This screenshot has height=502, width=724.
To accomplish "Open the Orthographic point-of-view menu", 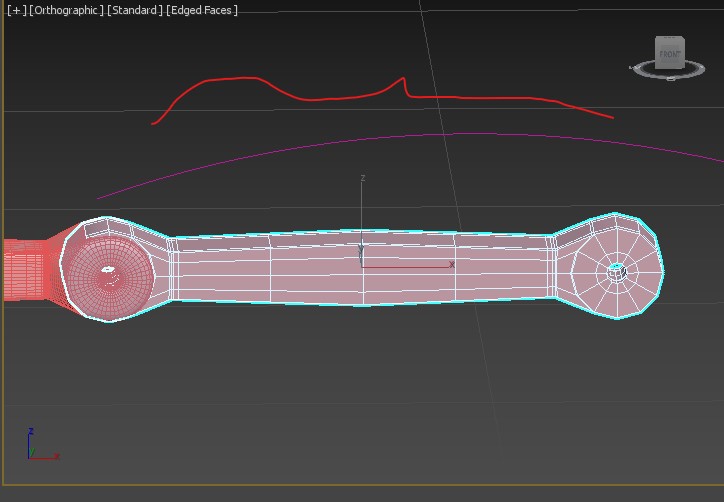I will pyautogui.click(x=66, y=10).
